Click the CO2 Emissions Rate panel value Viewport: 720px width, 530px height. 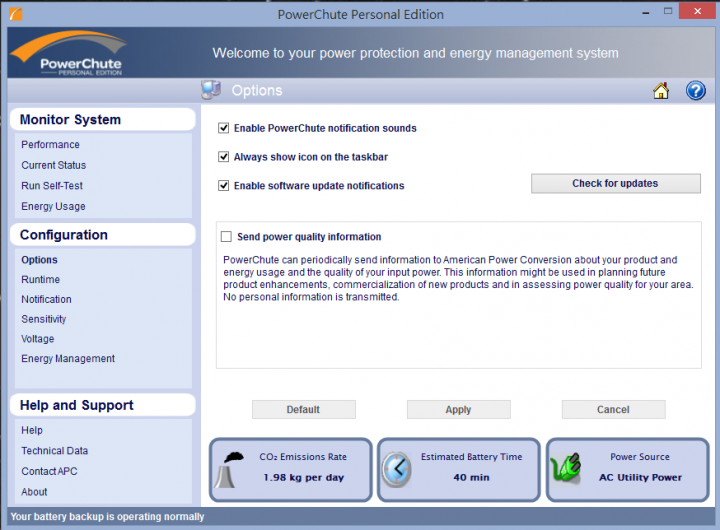click(304, 478)
